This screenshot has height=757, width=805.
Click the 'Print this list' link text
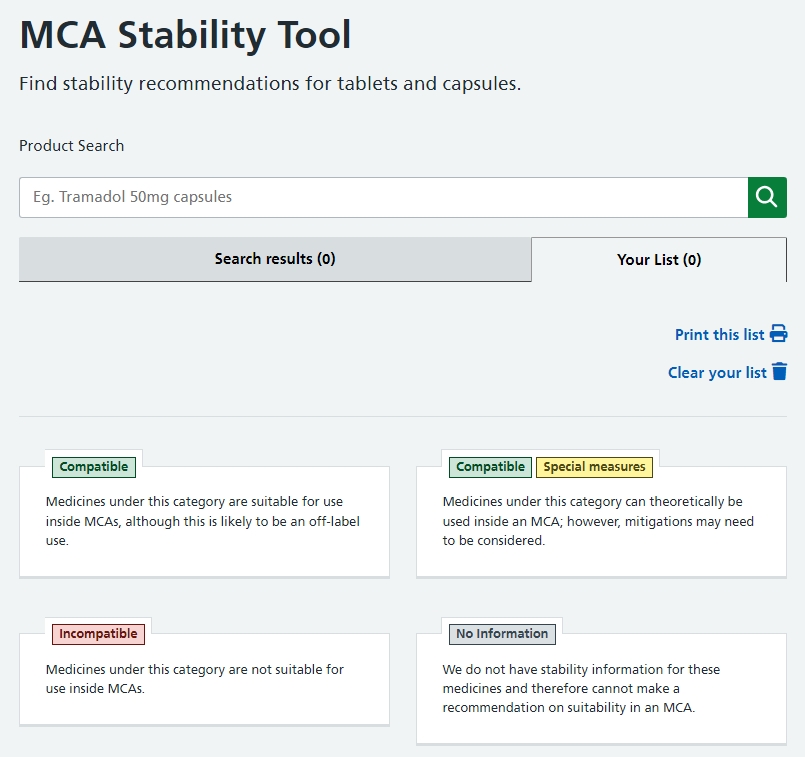point(719,335)
